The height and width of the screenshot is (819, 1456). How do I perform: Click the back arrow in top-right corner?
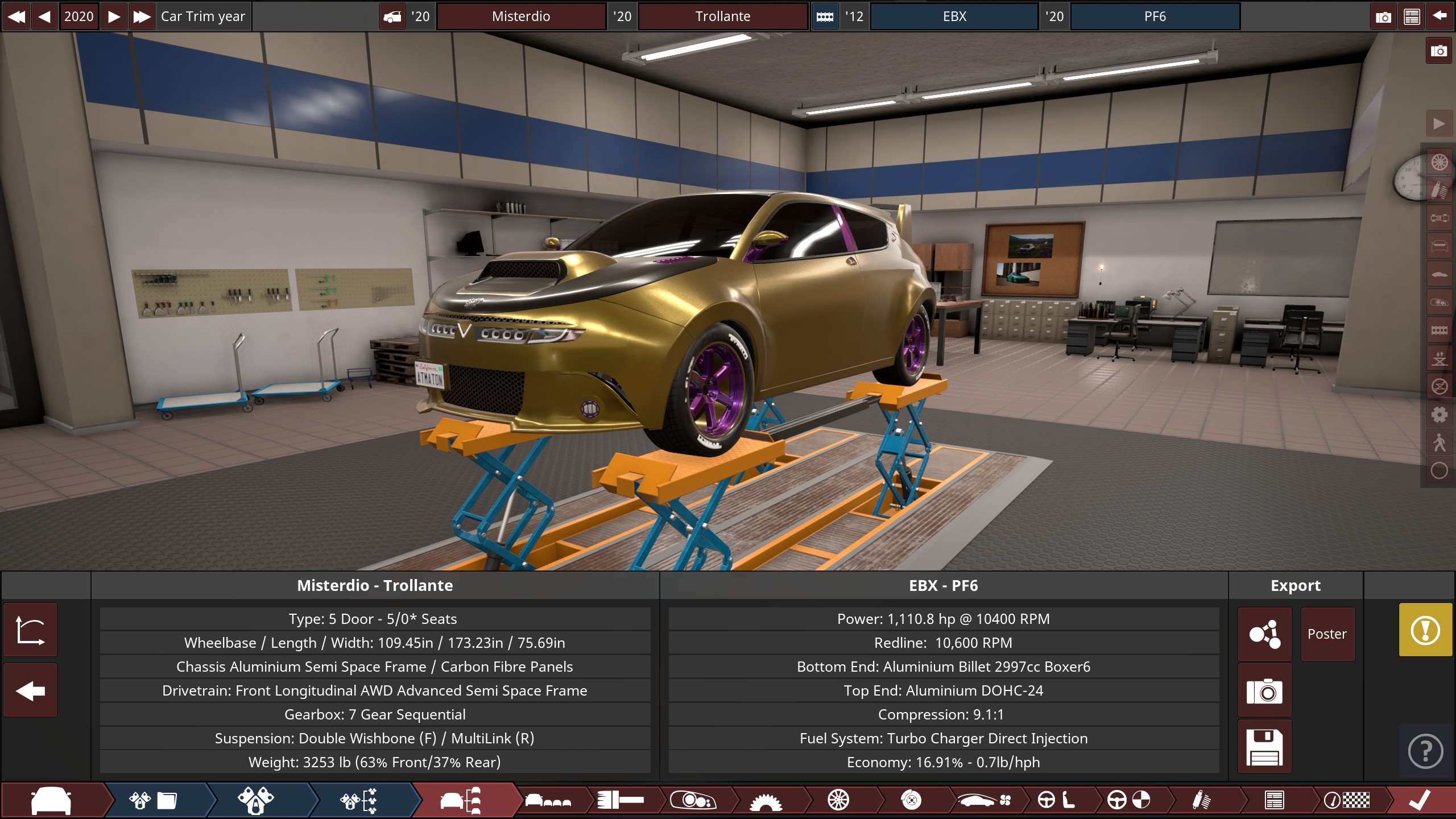pyautogui.click(x=1440, y=16)
